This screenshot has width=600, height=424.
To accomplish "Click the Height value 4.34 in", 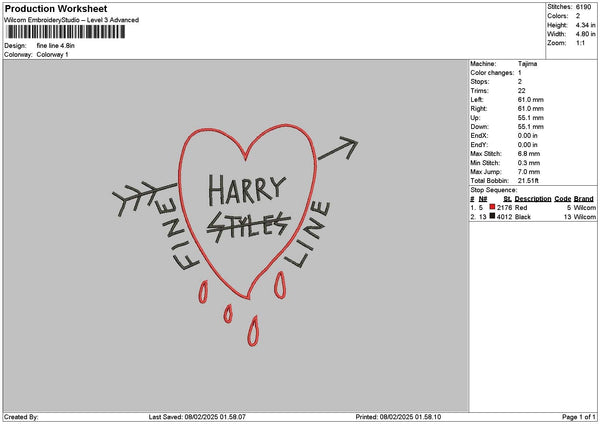I will [585, 25].
